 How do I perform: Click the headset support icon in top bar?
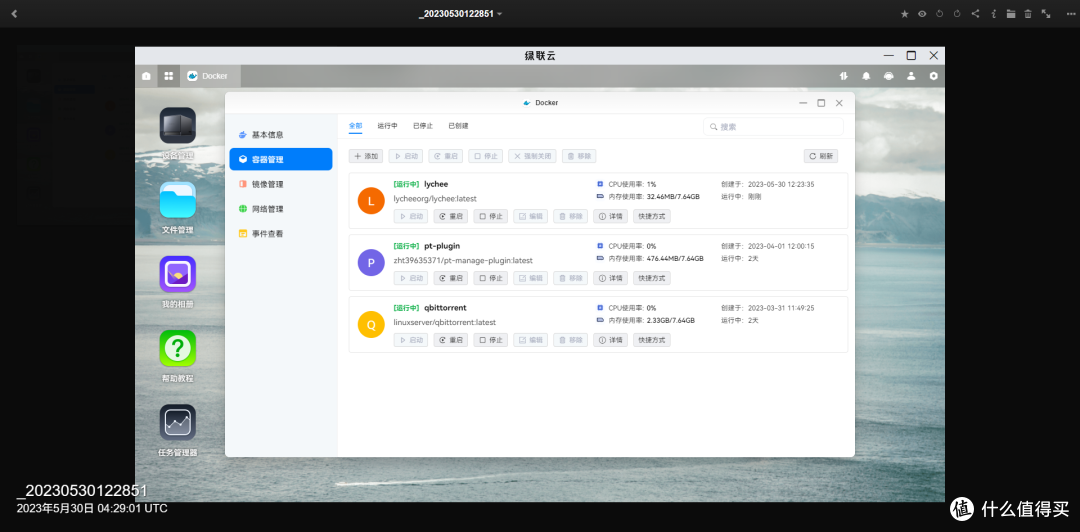point(889,76)
